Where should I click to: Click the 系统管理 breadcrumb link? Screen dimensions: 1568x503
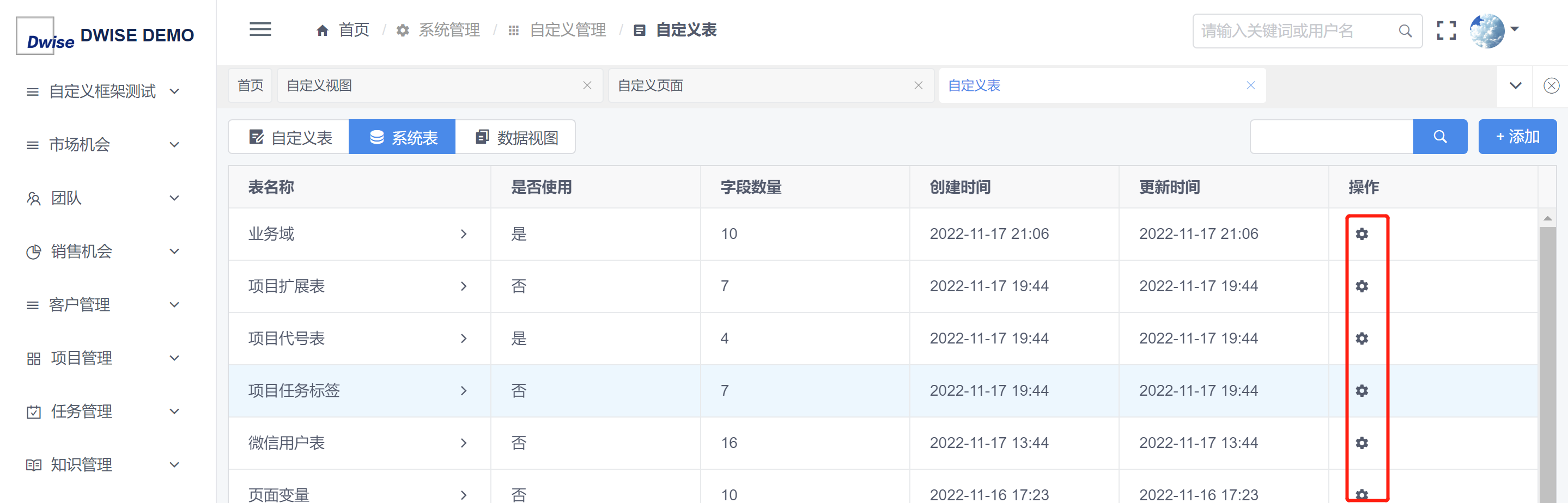[x=449, y=30]
